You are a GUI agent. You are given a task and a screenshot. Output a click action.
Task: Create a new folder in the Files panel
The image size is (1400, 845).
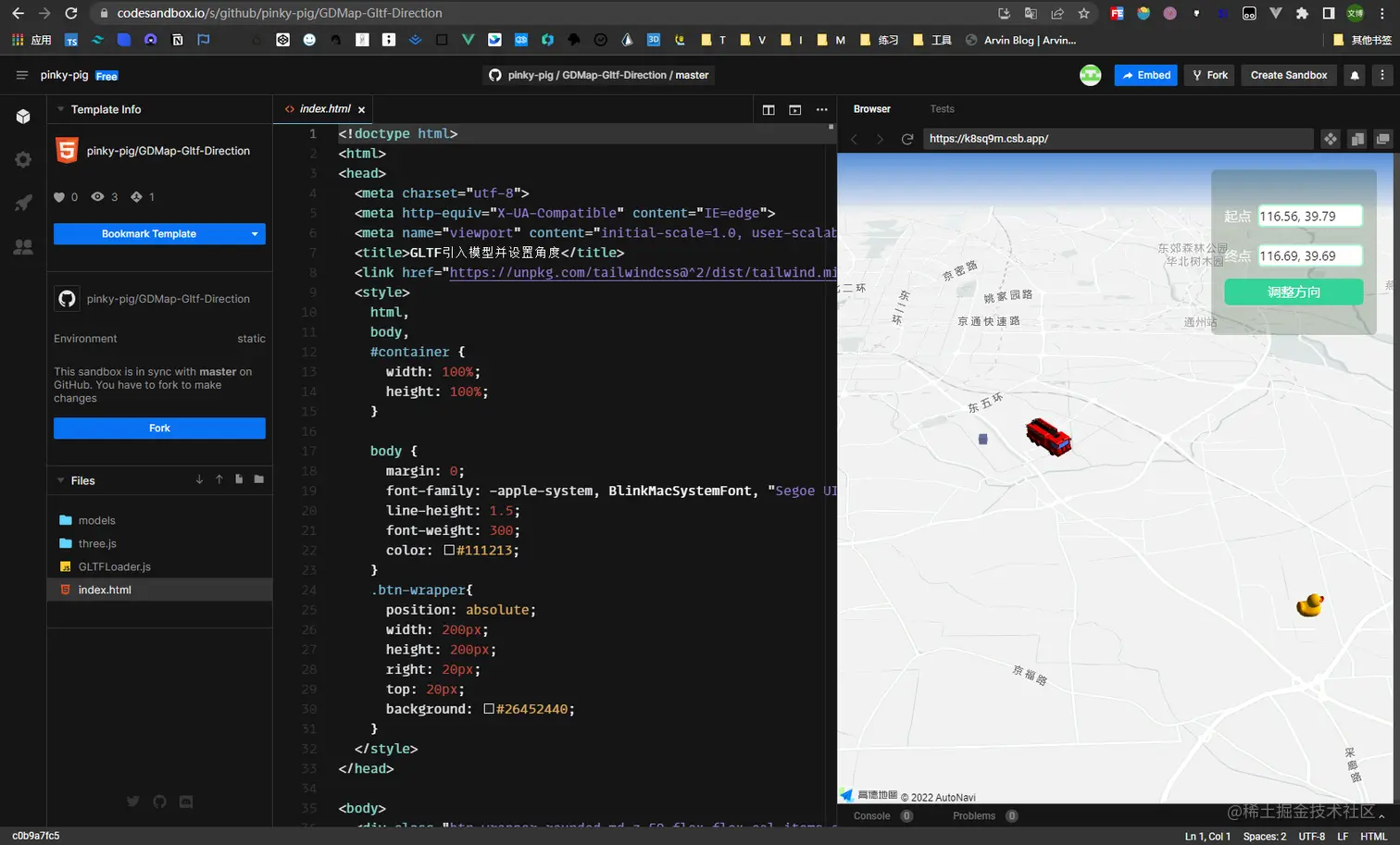coord(260,480)
